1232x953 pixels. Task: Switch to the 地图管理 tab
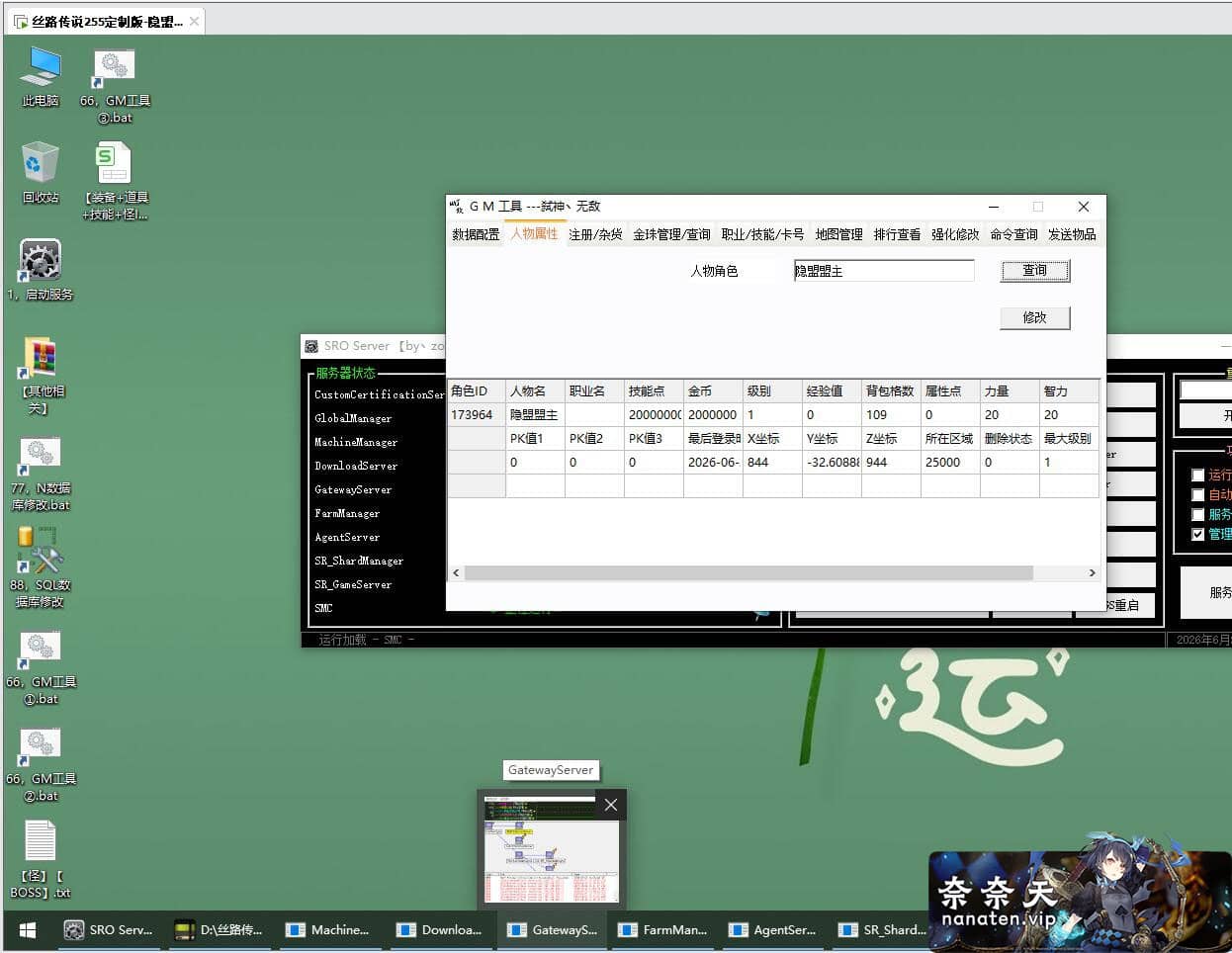pos(838,234)
